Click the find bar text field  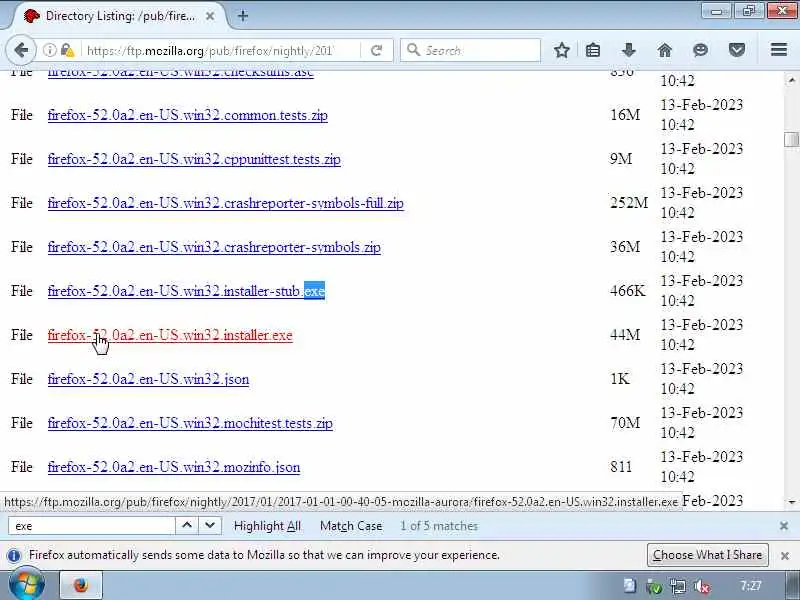point(92,526)
